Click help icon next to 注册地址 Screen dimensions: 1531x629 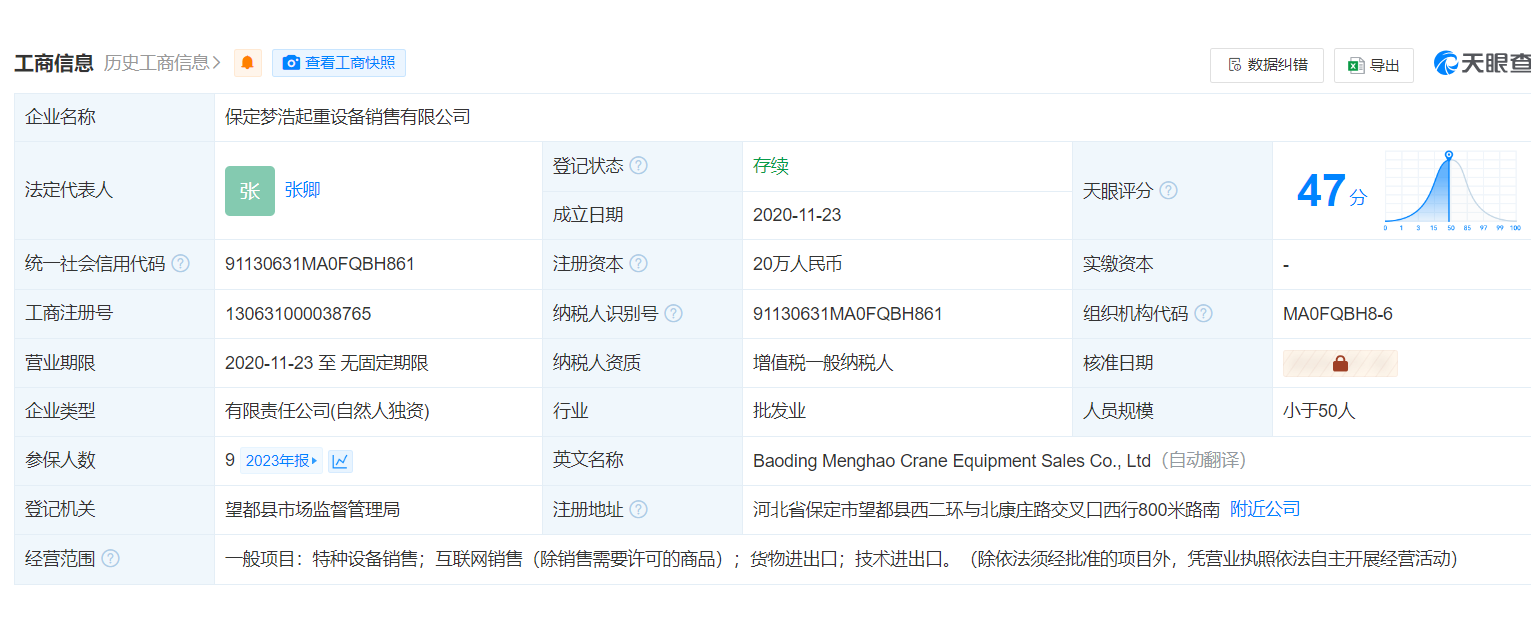click(x=638, y=510)
